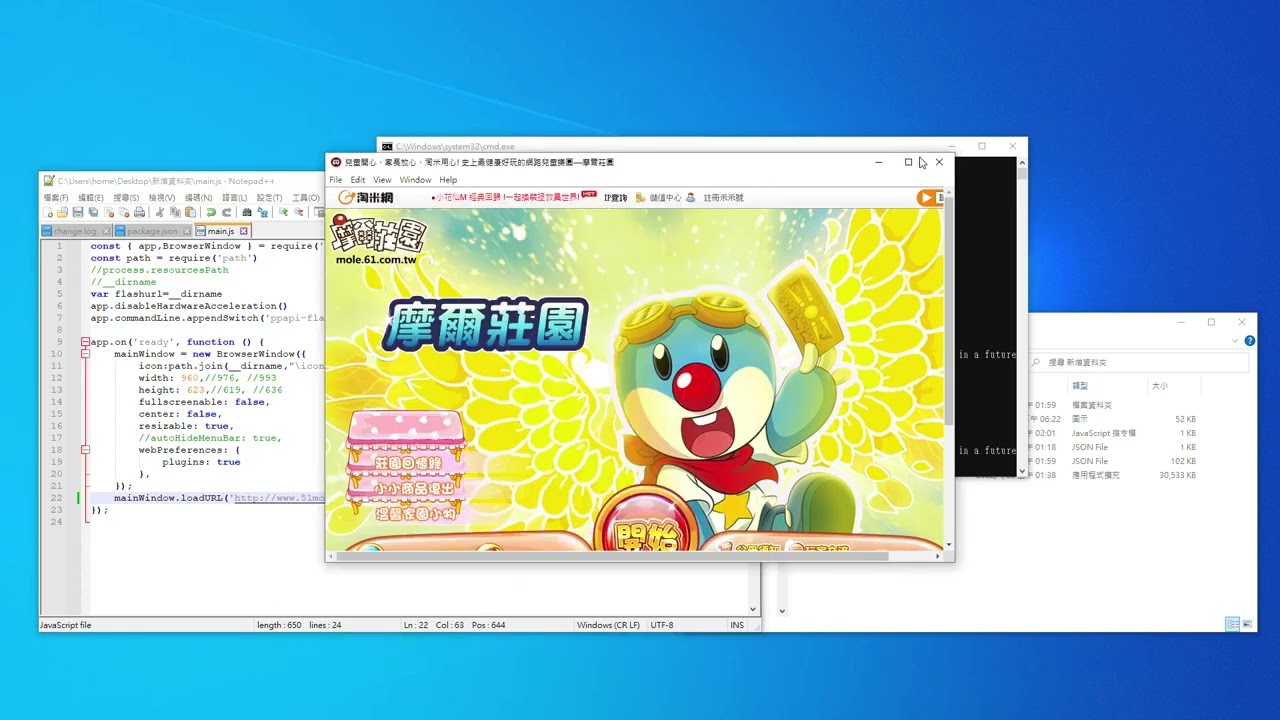Viewport: 1280px width, 720px height.
Task: Click the 莊園回憶錄 cake button in game
Action: [x=406, y=464]
